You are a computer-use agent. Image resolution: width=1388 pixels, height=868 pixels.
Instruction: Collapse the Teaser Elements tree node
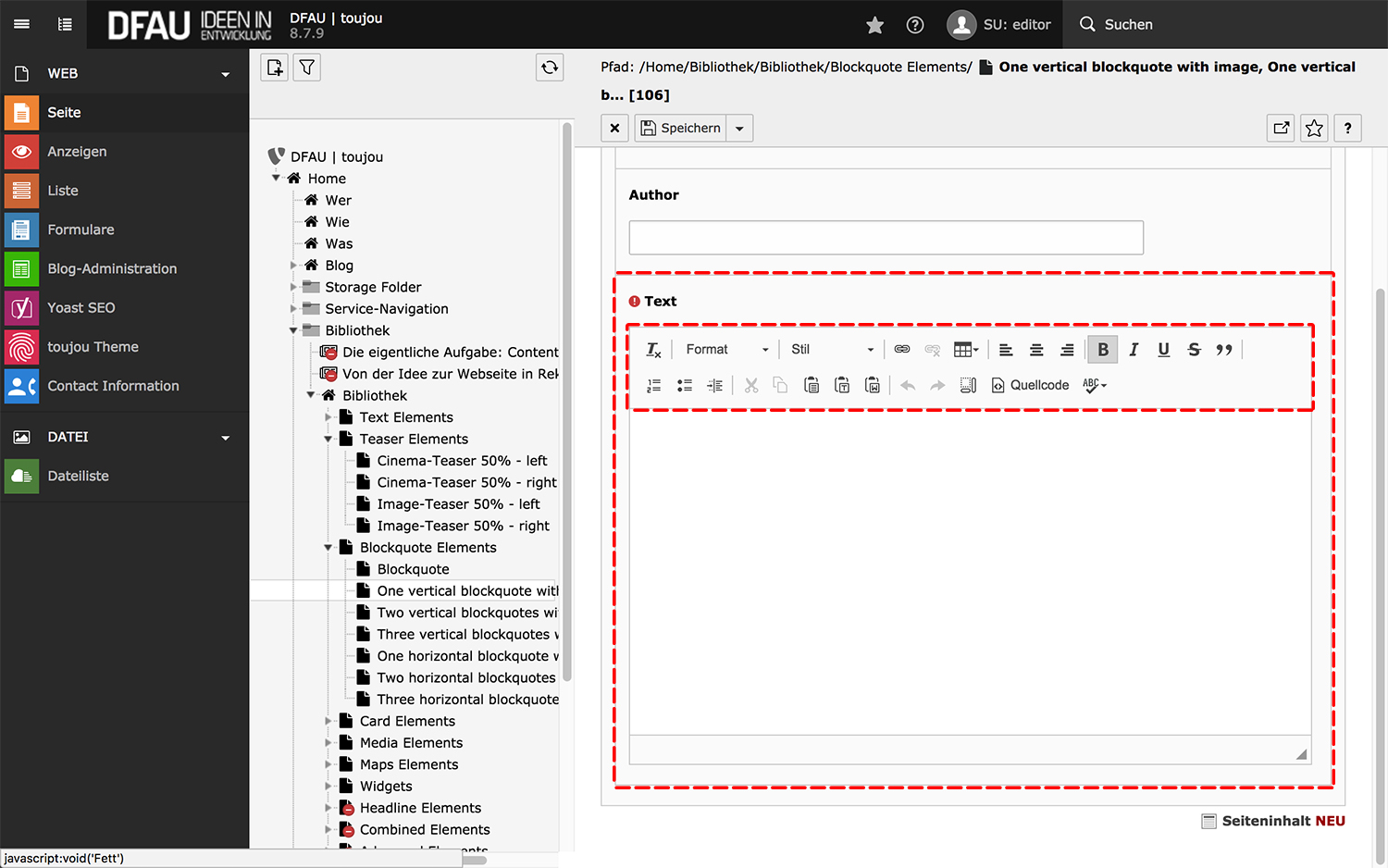pyautogui.click(x=328, y=440)
